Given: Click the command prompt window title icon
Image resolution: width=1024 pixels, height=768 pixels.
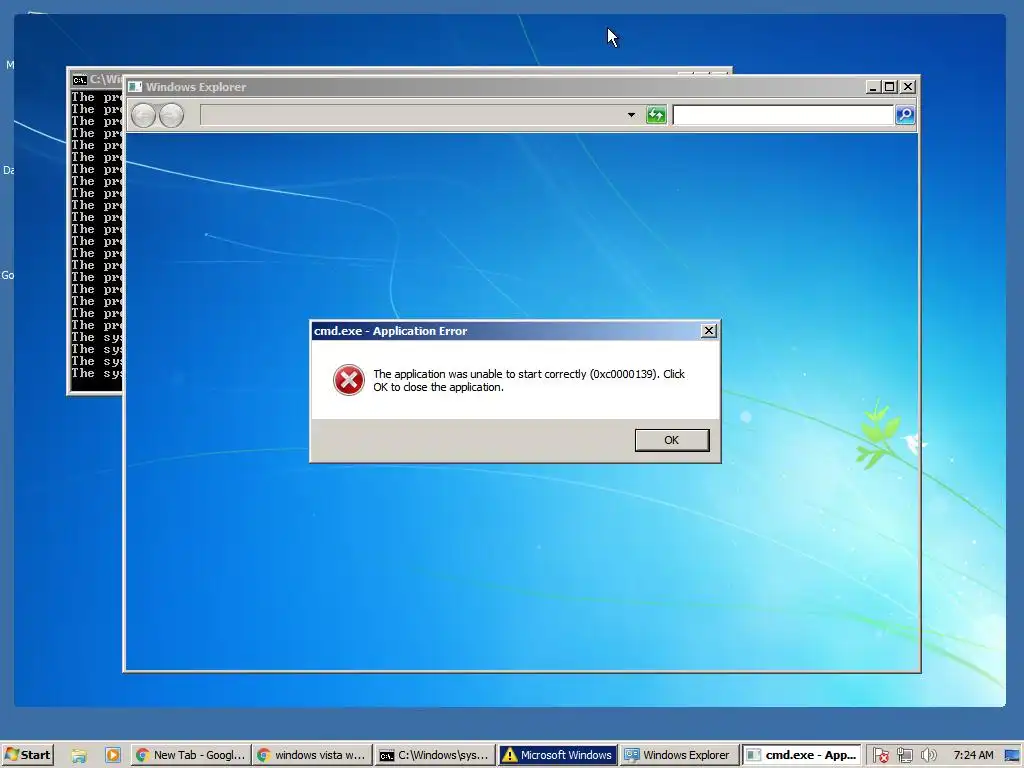Looking at the screenshot, I should click(80, 80).
